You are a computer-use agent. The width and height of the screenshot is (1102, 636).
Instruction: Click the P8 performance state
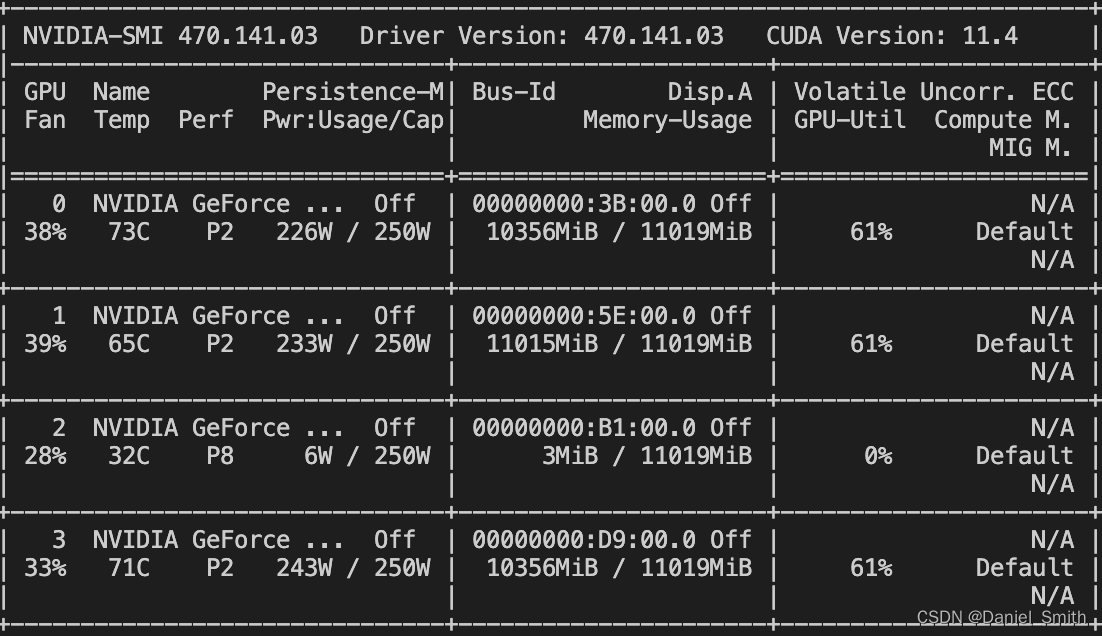(x=220, y=456)
